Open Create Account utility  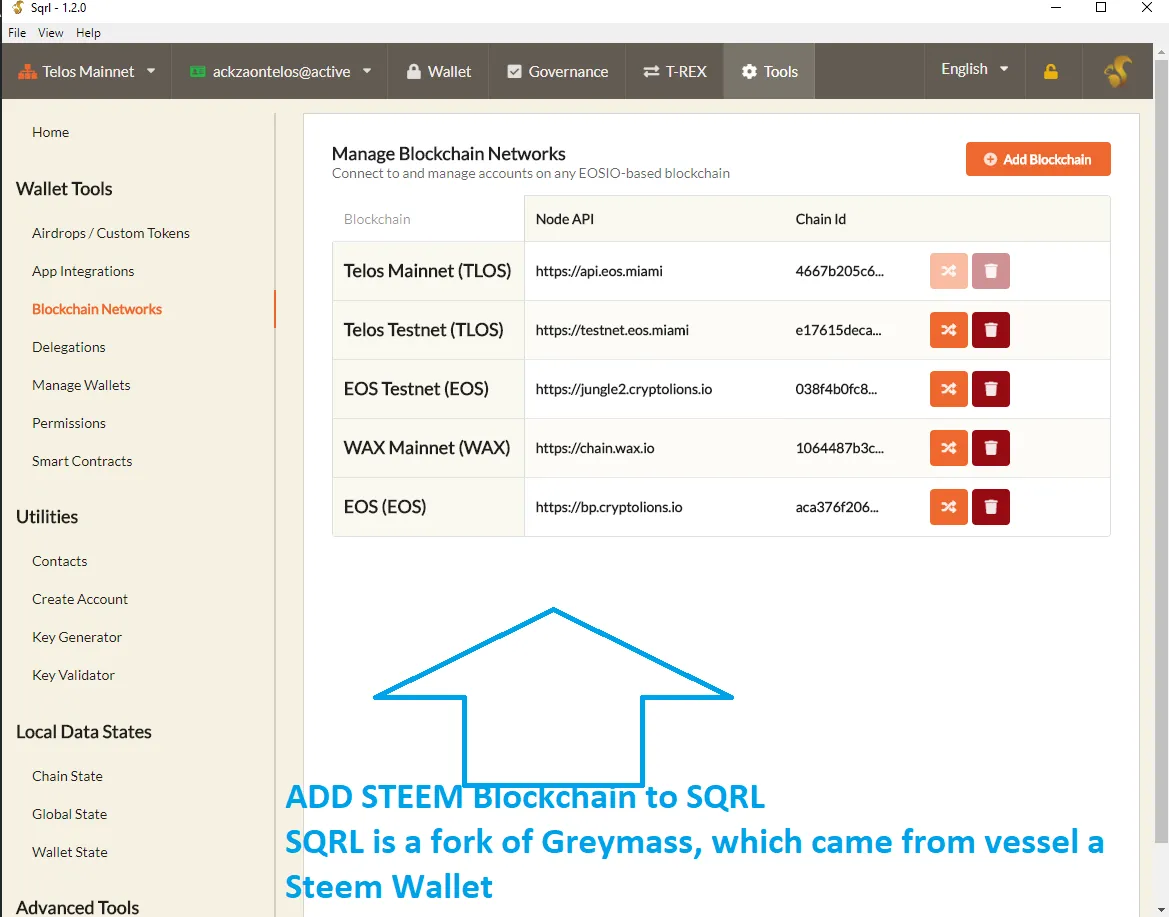[80, 599]
